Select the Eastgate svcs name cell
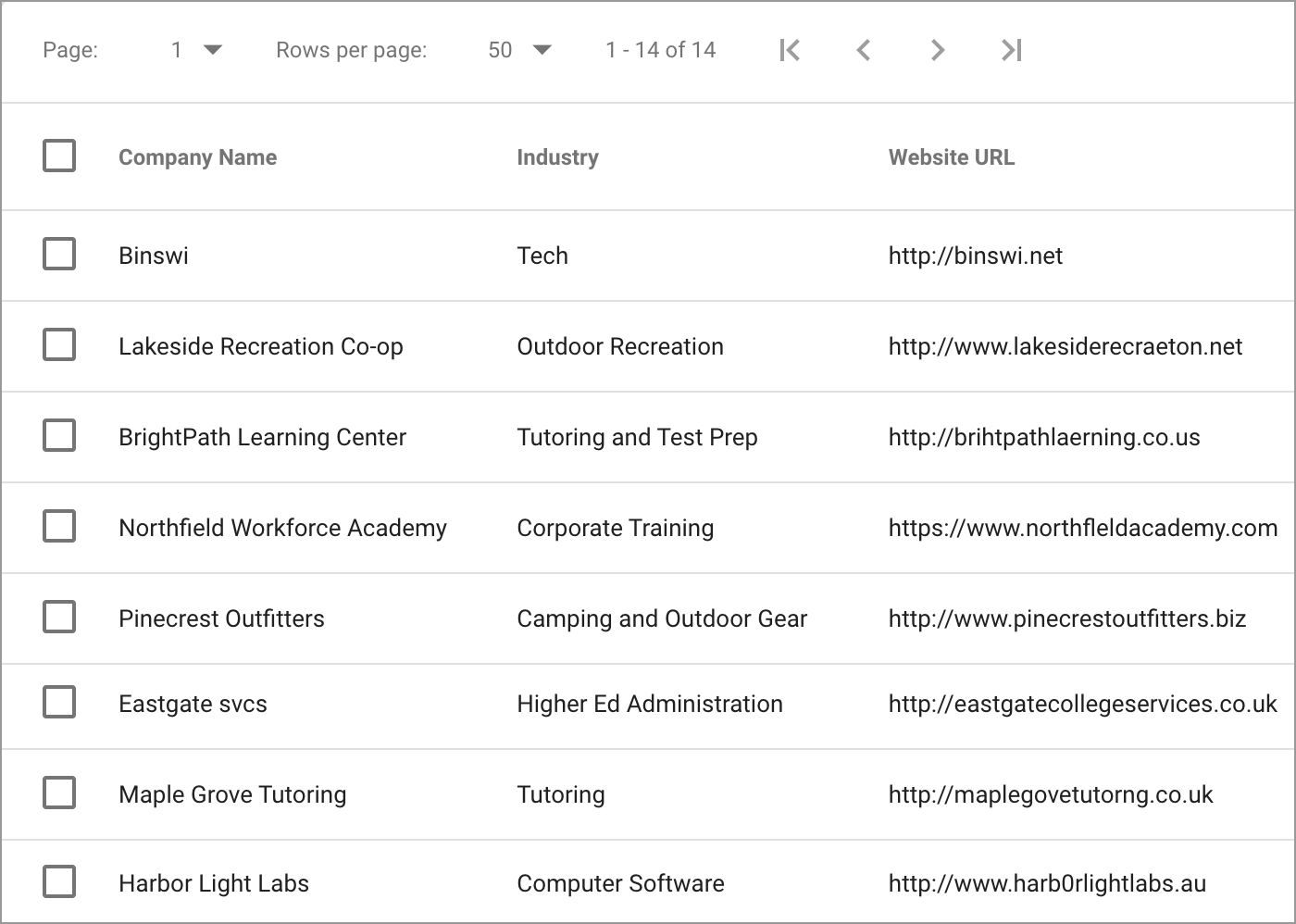This screenshot has height=924, width=1296. (193, 704)
